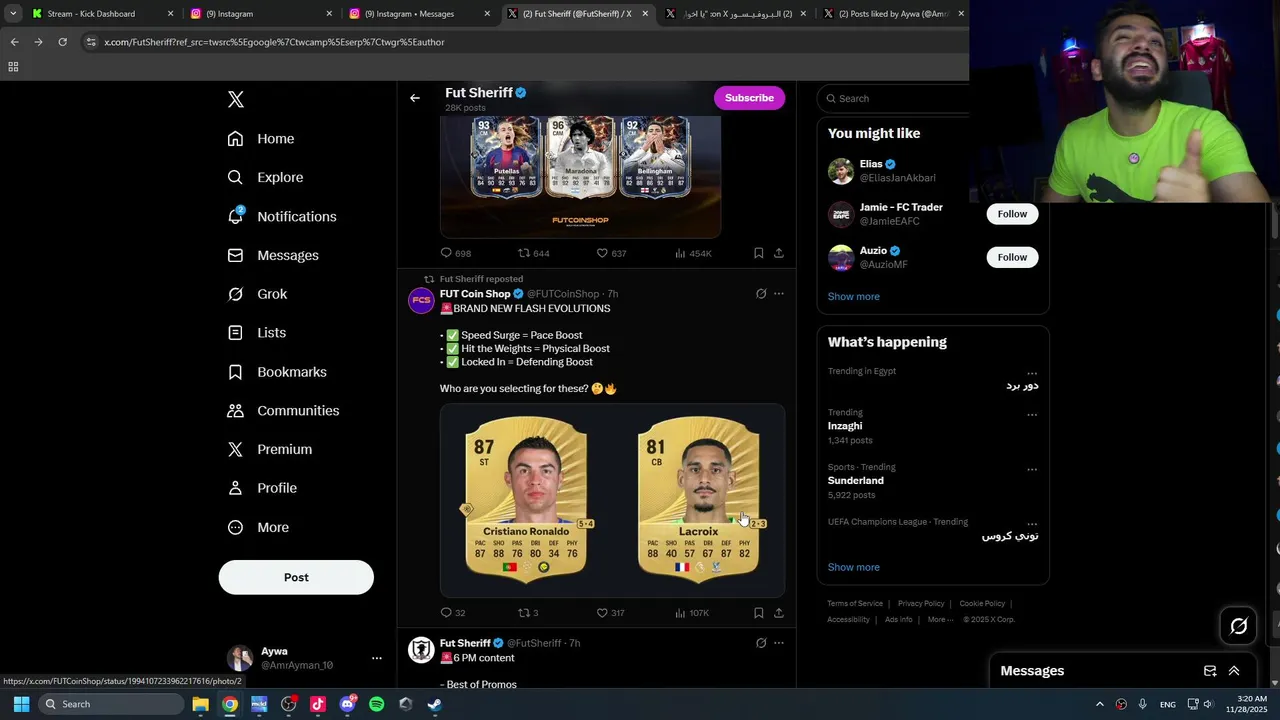Open options for the Inzaghi trend
This screenshot has width=1280, height=720.
[1032, 415]
